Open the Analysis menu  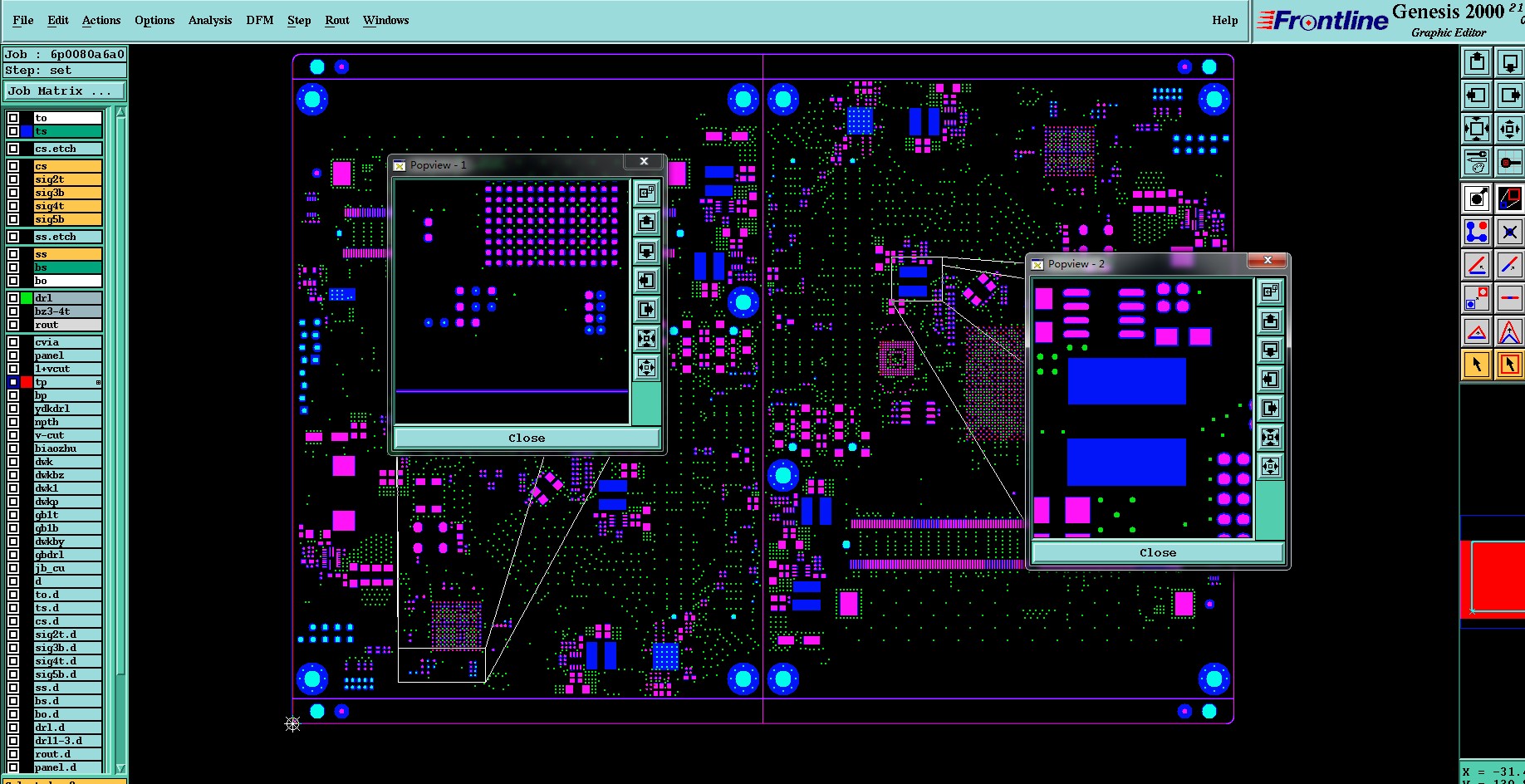point(210,20)
